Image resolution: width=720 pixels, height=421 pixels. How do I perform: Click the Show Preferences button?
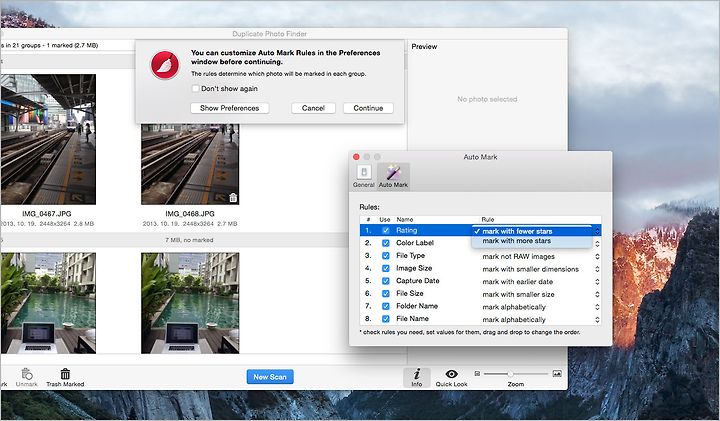coord(230,108)
